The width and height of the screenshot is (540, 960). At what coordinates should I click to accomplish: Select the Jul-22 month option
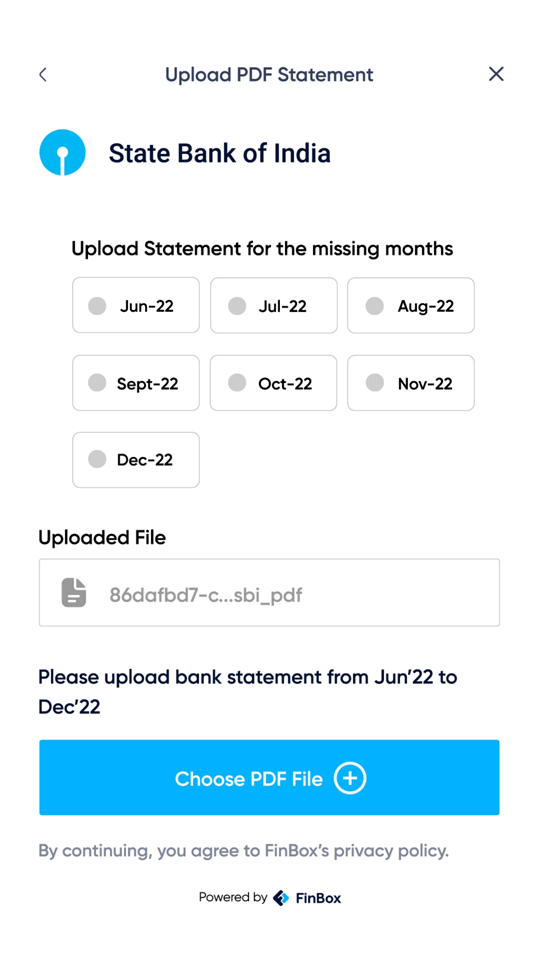pyautogui.click(x=274, y=306)
